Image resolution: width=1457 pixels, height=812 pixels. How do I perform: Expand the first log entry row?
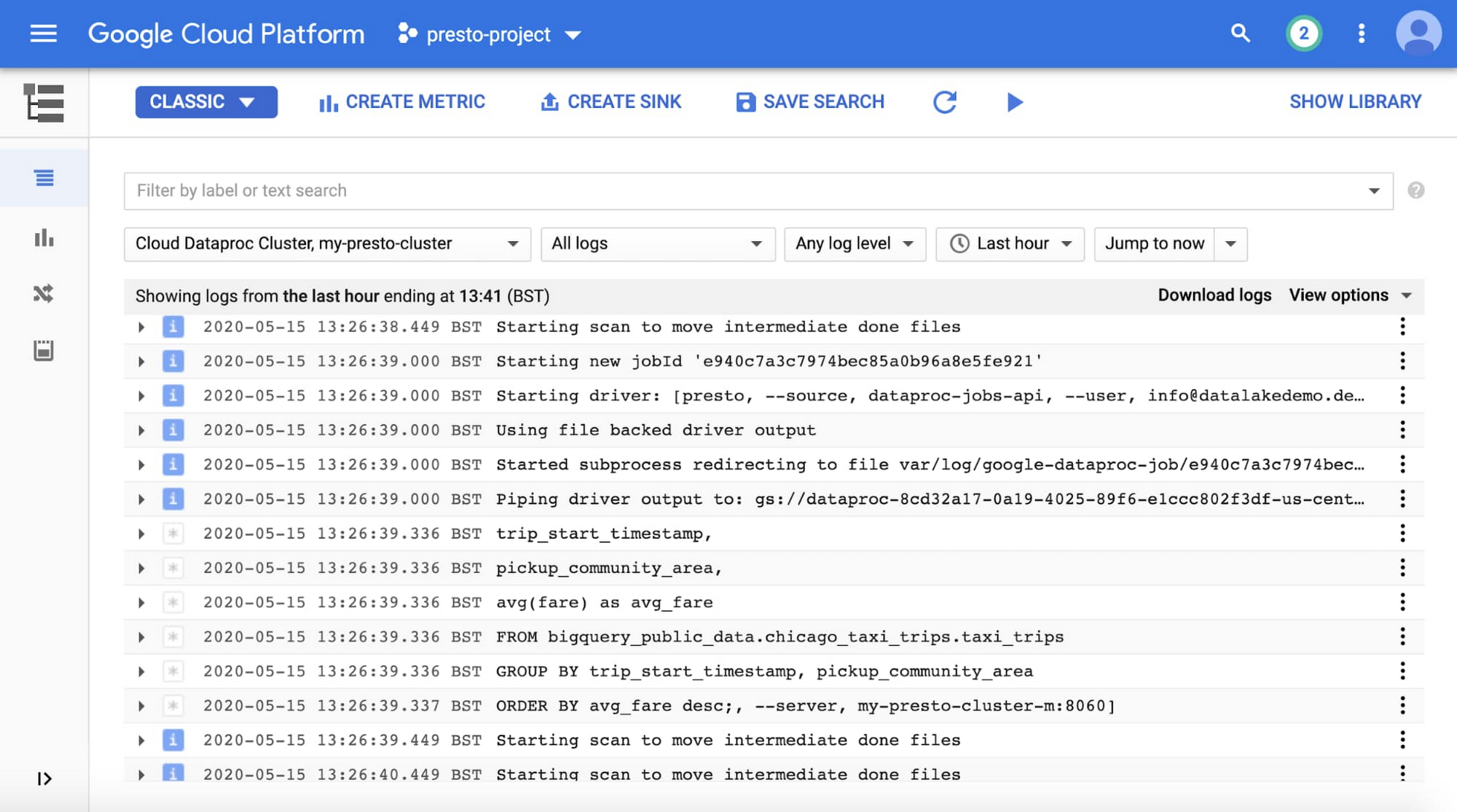coord(141,326)
